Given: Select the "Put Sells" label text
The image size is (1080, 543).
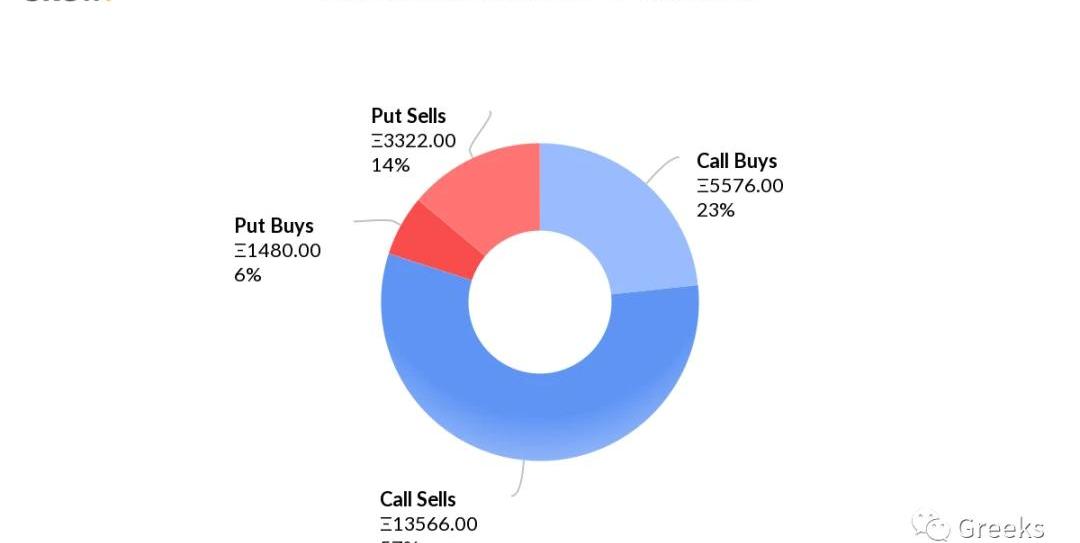Looking at the screenshot, I should click(408, 116).
